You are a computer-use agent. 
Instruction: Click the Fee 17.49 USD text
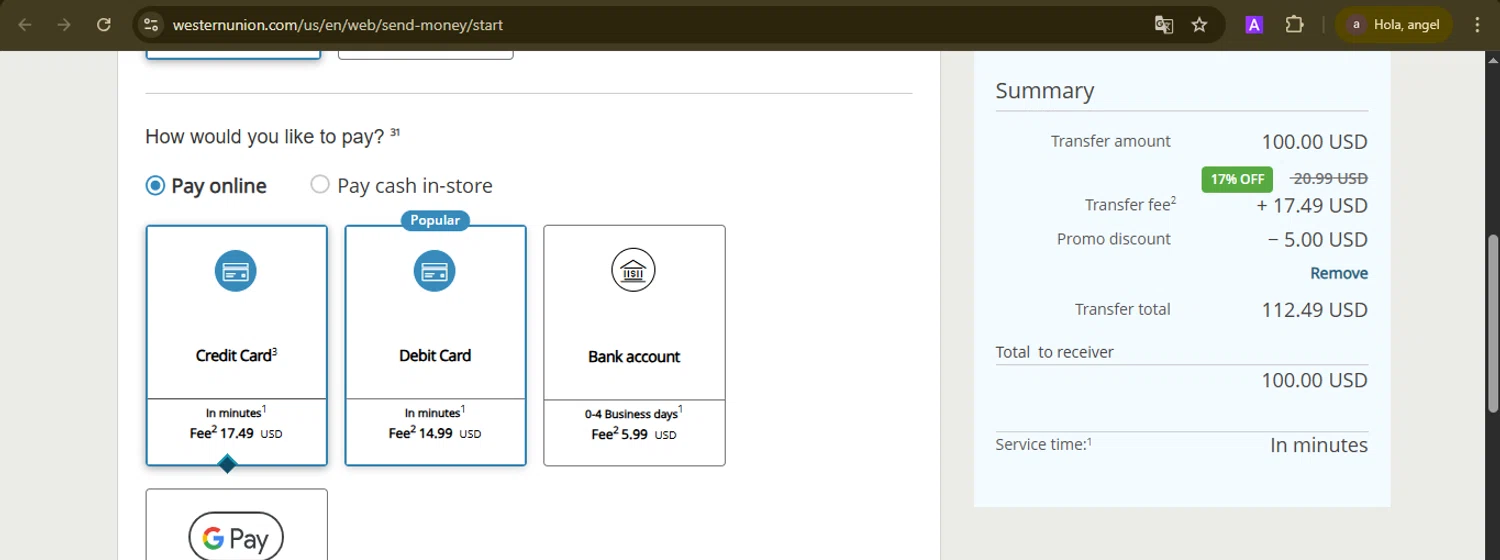point(237,433)
